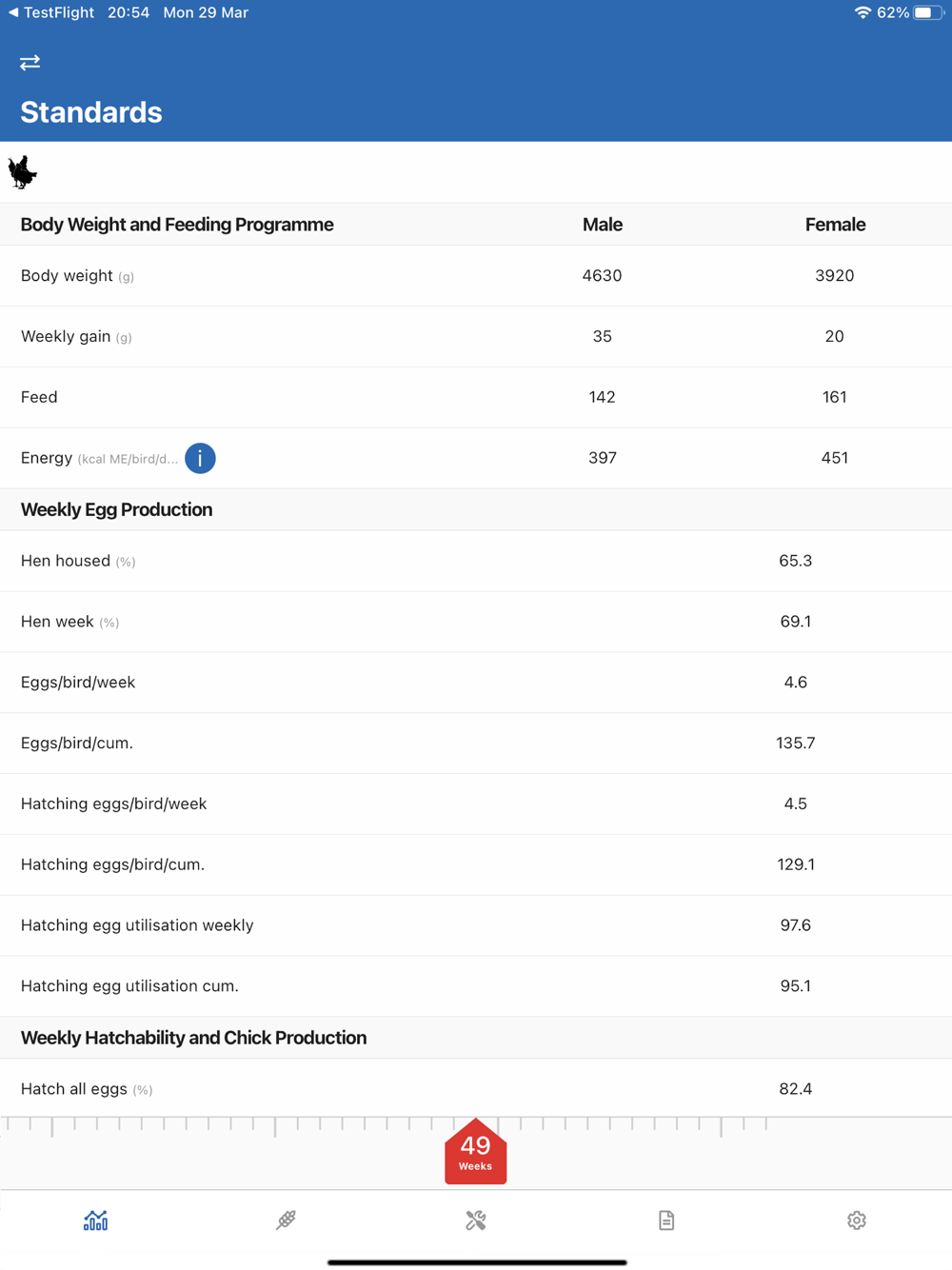The height and width of the screenshot is (1270, 952).
Task: Open the settings gear tab
Action: [857, 1220]
